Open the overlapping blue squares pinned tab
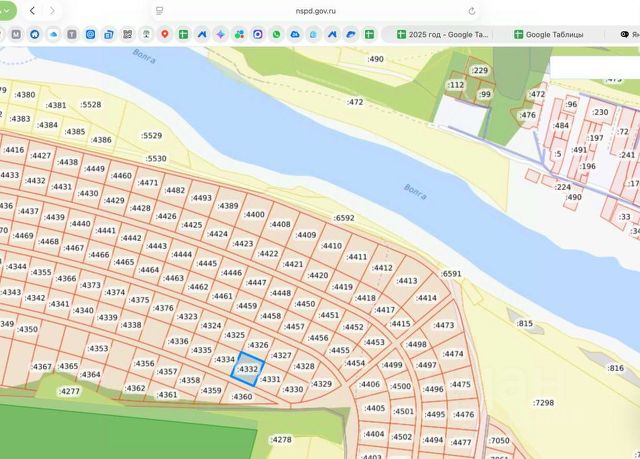640x459 pixels. (109, 35)
